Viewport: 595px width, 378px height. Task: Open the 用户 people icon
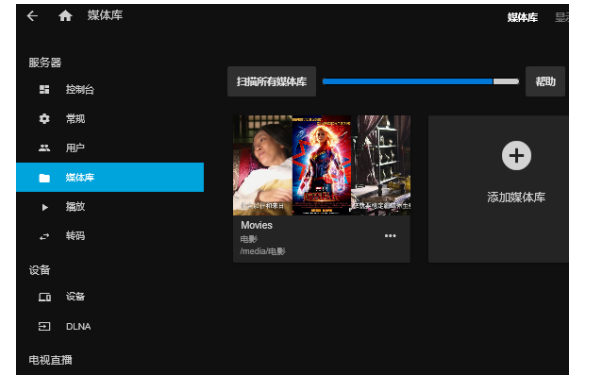click(x=44, y=148)
